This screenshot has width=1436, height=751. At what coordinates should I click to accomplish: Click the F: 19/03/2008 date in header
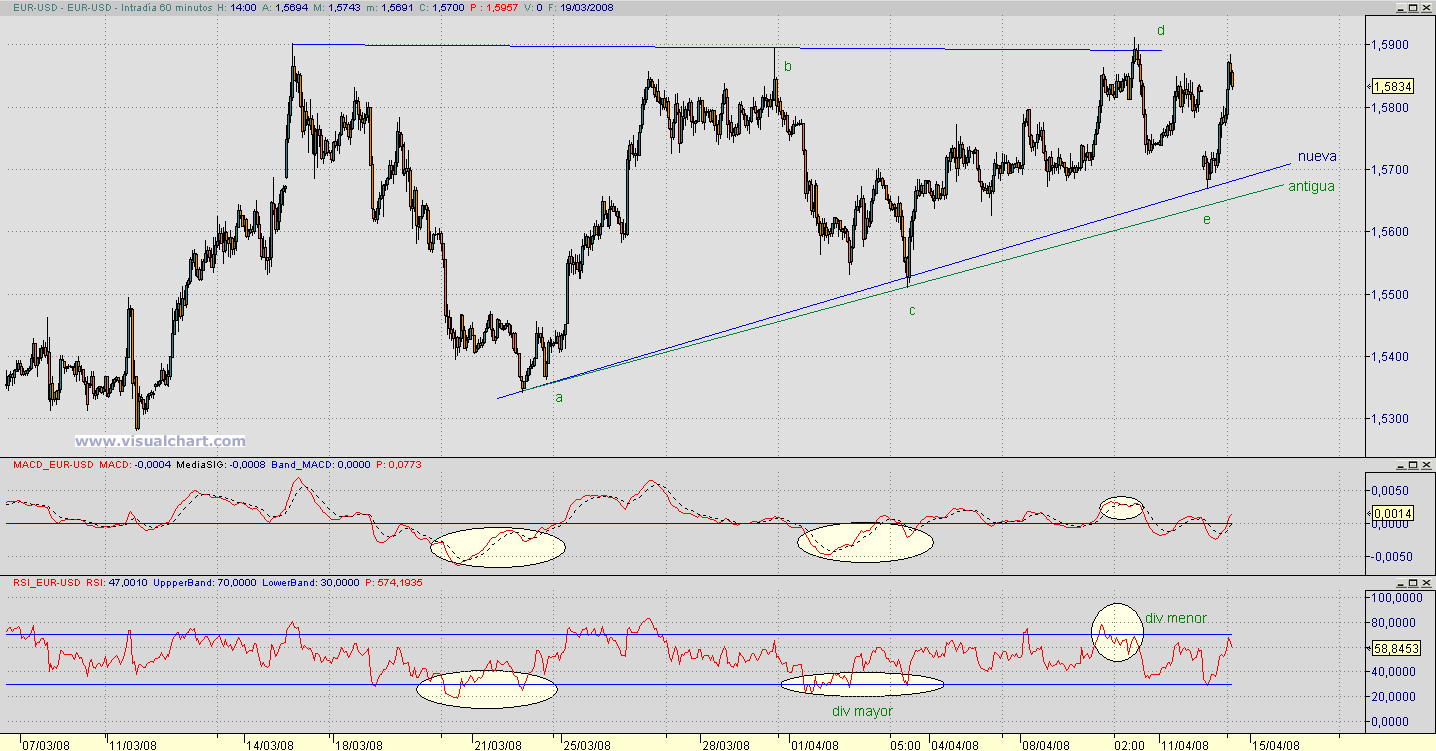(581, 7)
